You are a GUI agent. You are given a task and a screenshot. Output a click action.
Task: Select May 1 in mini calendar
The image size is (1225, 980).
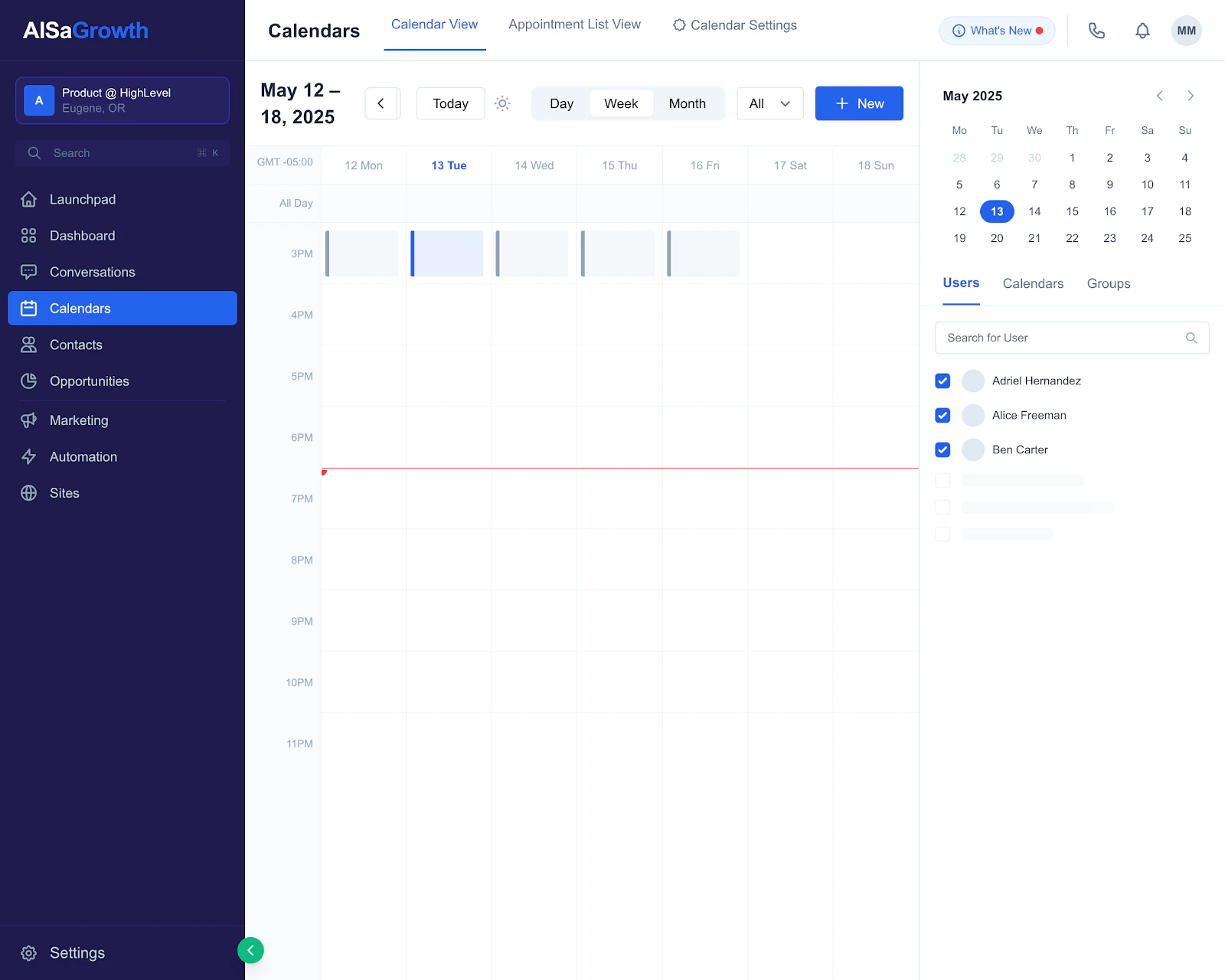[x=1072, y=158]
